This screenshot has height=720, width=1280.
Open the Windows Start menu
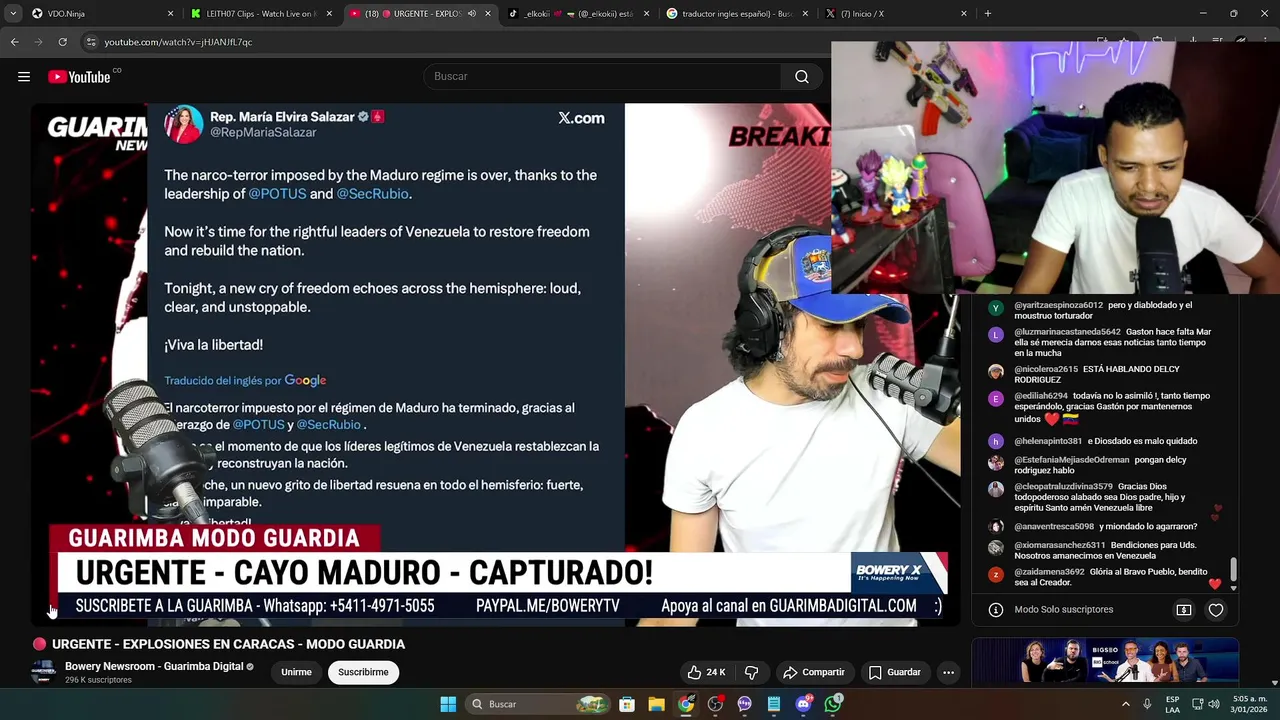click(x=448, y=704)
